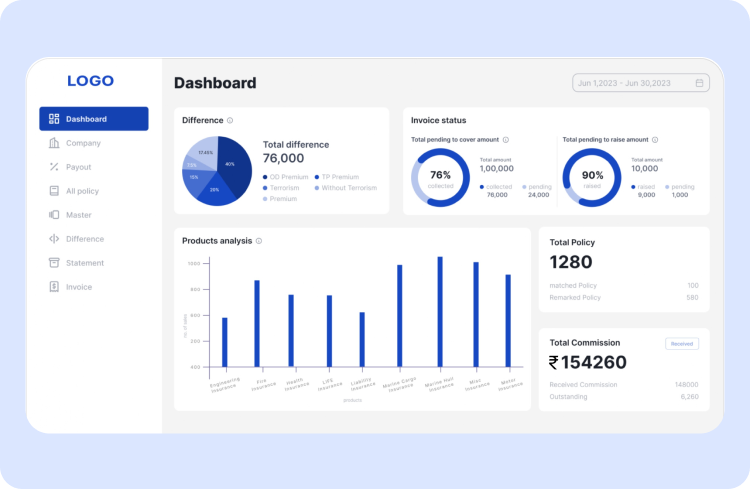
Task: Click the Invoice icon in sidebar
Action: click(54, 287)
